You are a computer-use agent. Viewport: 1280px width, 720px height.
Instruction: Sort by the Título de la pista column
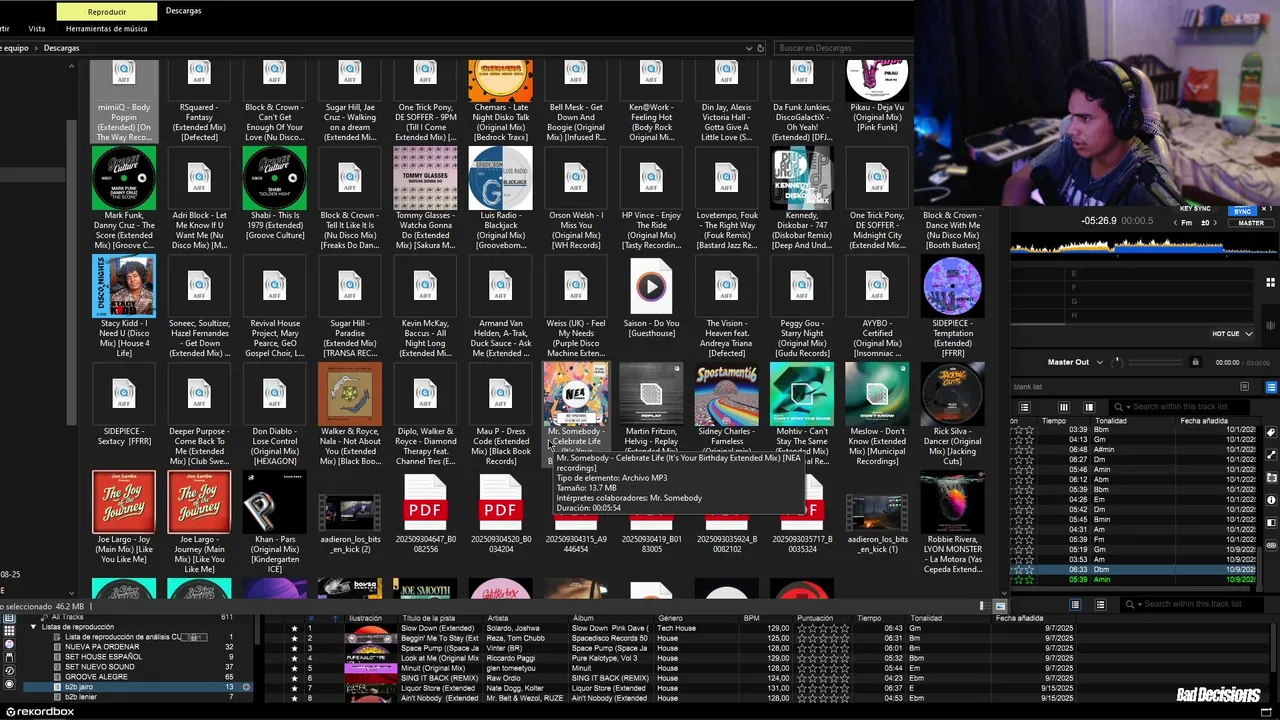[429, 619]
